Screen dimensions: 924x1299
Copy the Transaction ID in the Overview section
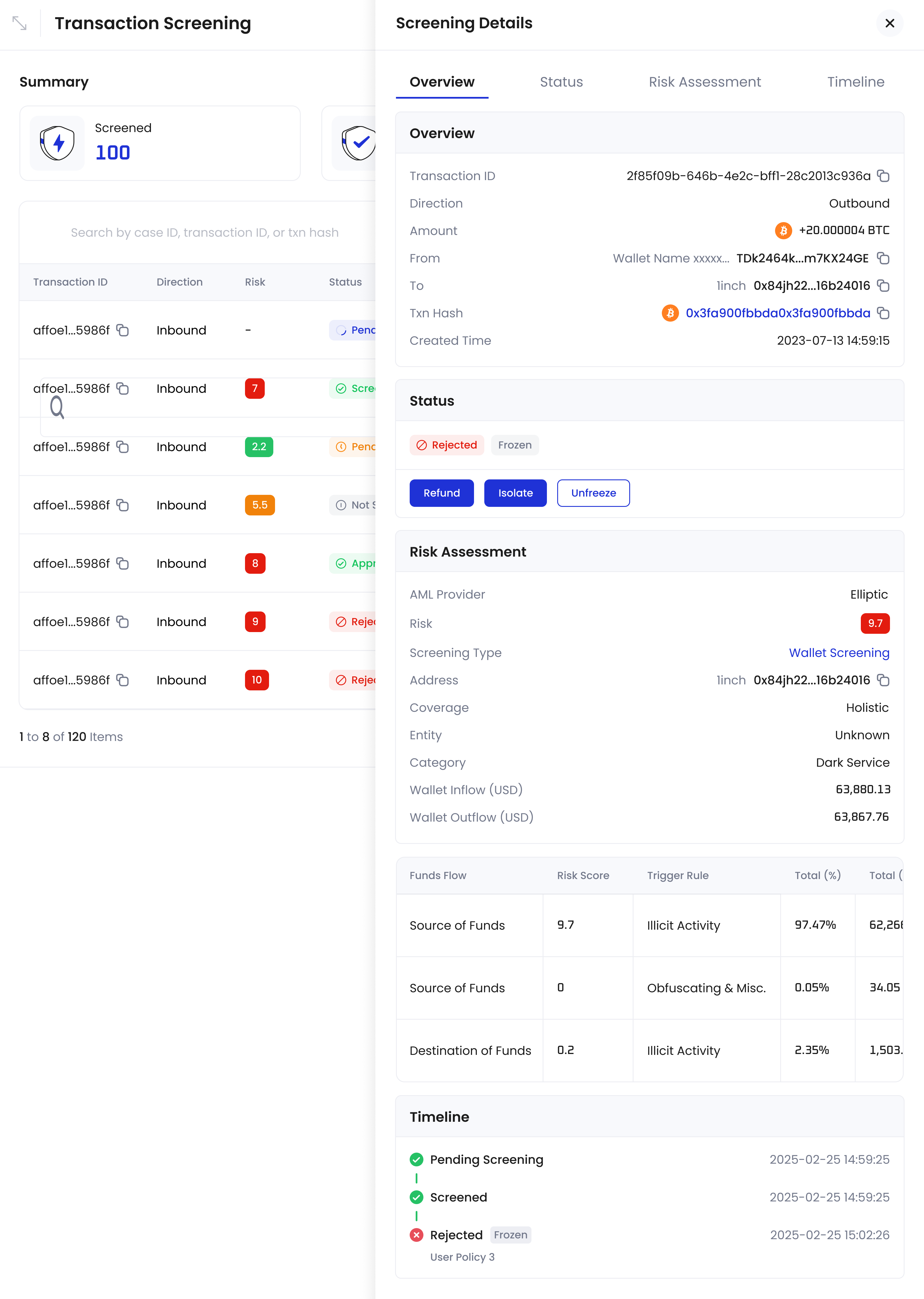tap(884, 176)
